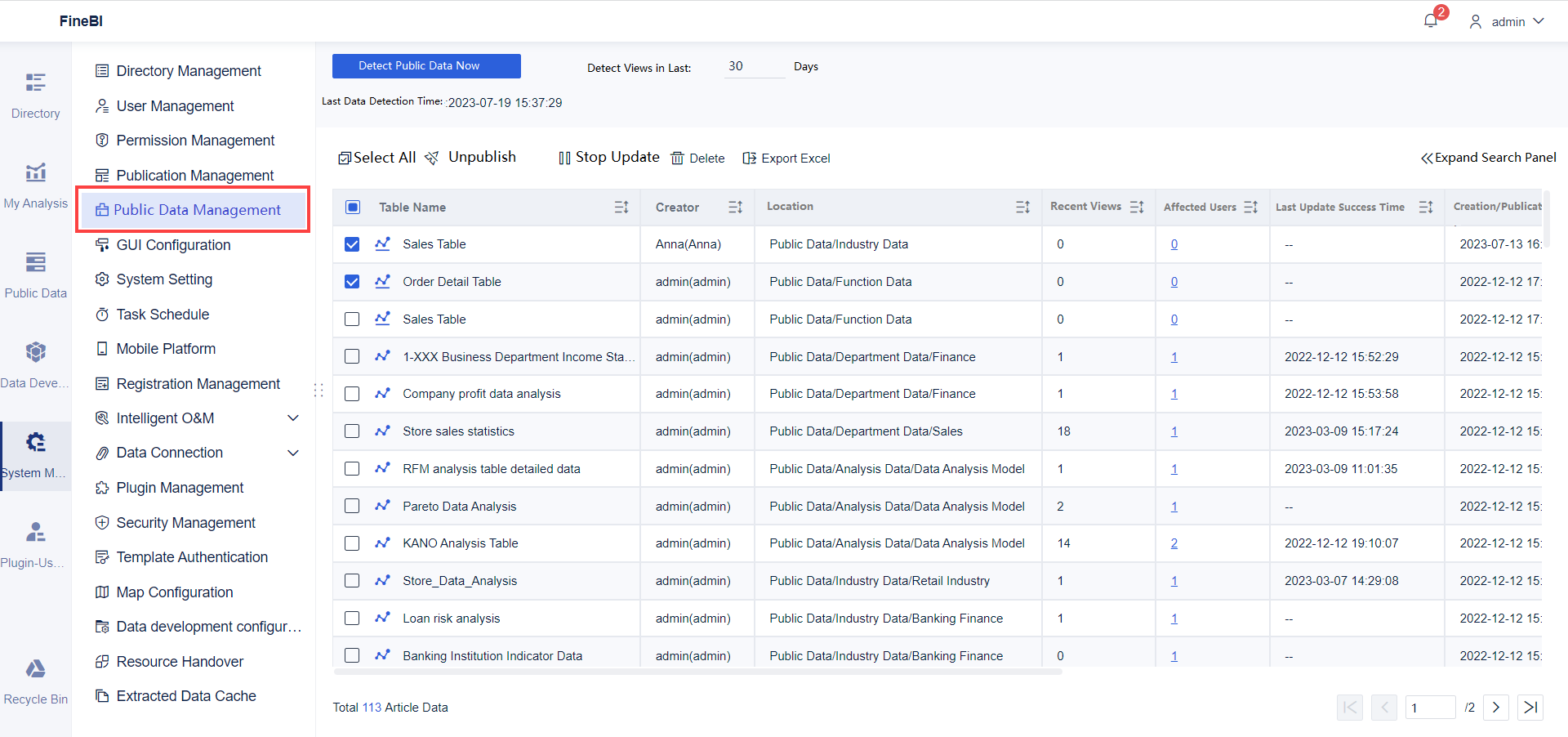Click the Delete icon in the toolbar

pyautogui.click(x=698, y=158)
